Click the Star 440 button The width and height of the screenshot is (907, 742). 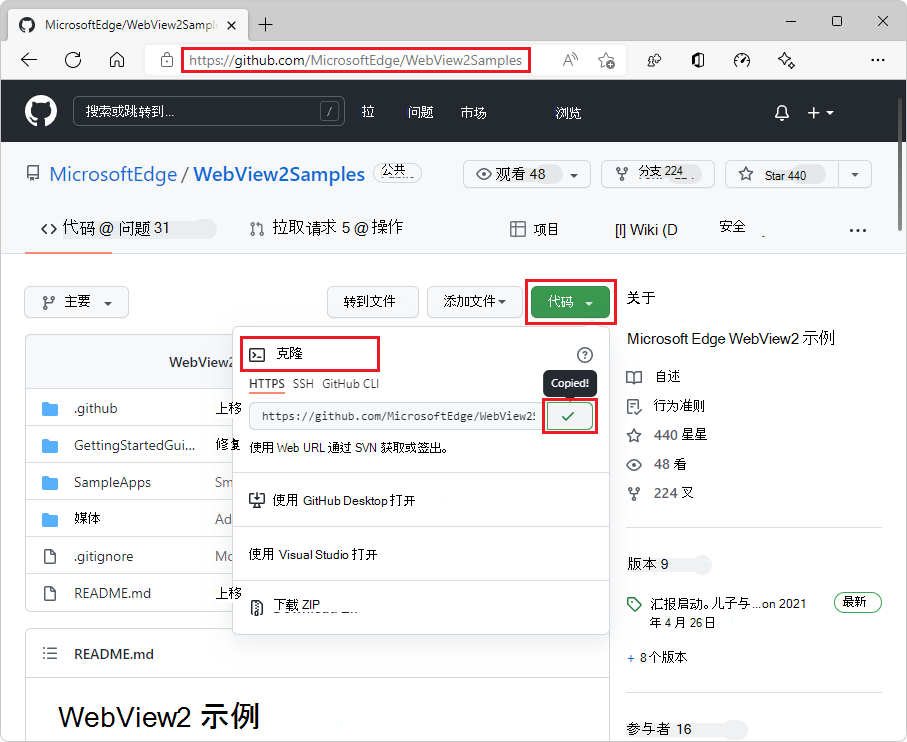coord(781,174)
